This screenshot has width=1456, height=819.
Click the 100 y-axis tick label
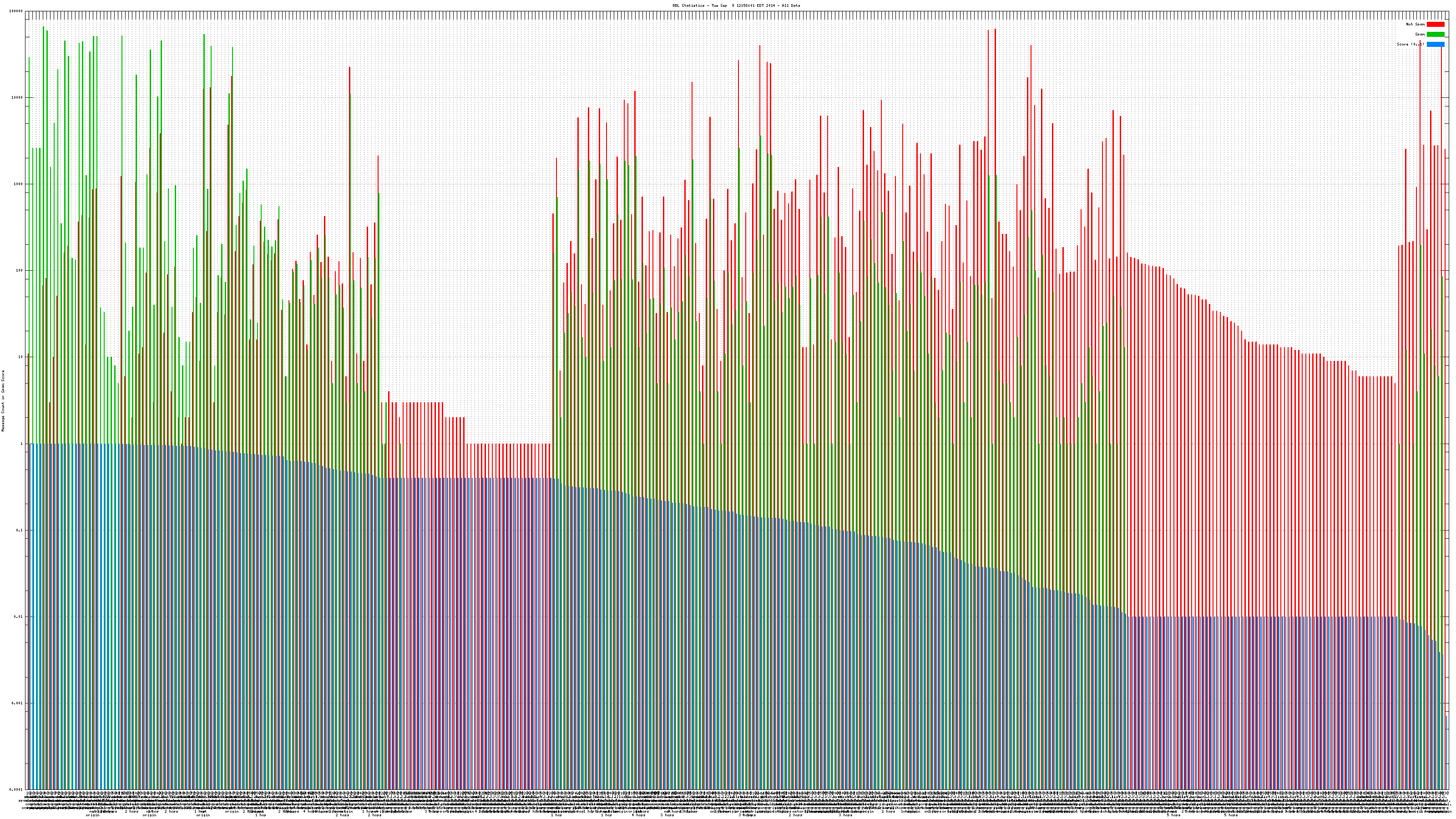click(19, 271)
